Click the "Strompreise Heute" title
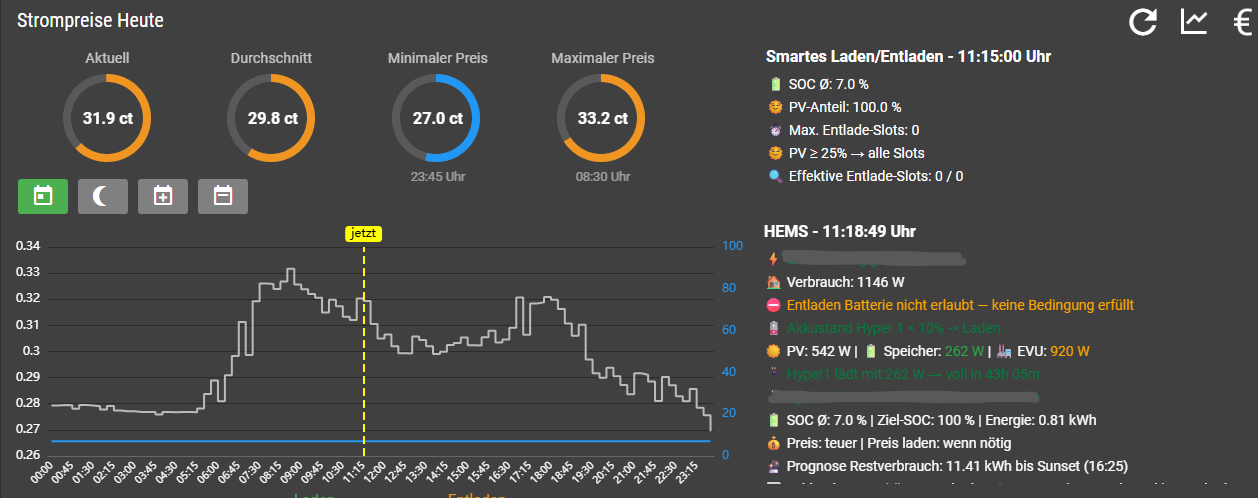 point(90,20)
